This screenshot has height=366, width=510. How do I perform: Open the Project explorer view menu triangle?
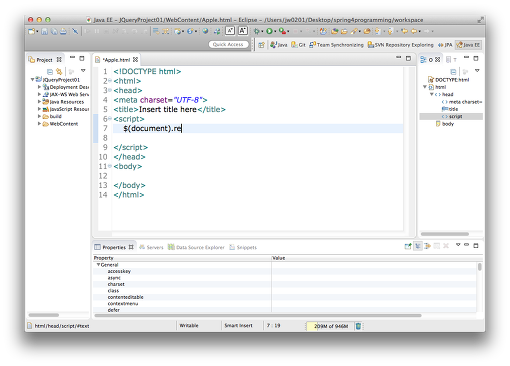click(83, 71)
